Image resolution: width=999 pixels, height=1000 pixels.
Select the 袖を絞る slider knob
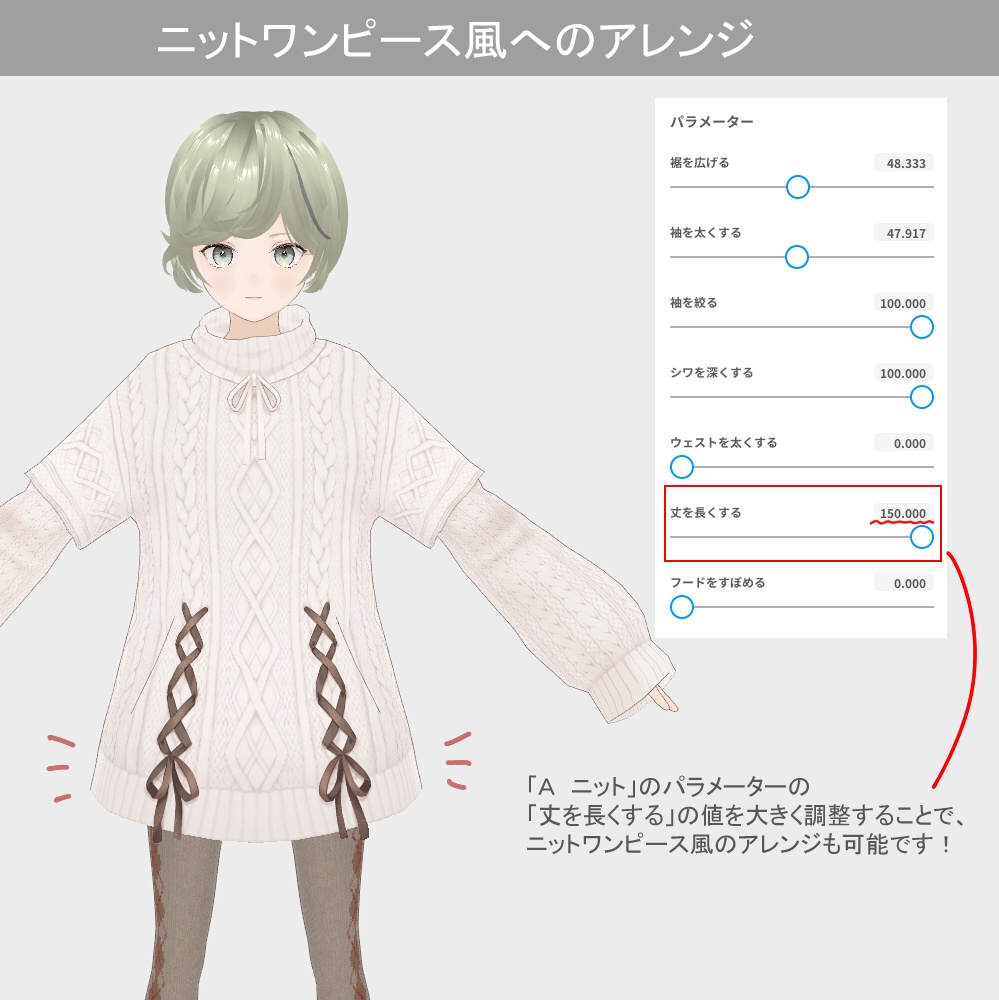coord(920,325)
